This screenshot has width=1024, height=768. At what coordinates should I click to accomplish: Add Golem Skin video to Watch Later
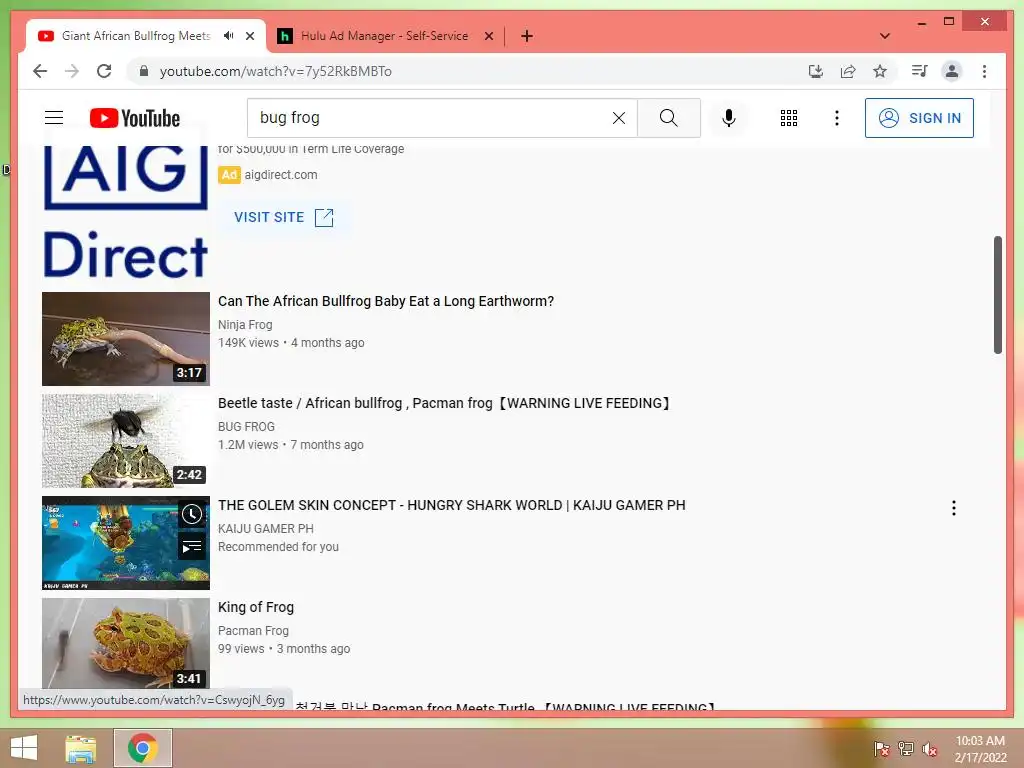[x=191, y=514]
